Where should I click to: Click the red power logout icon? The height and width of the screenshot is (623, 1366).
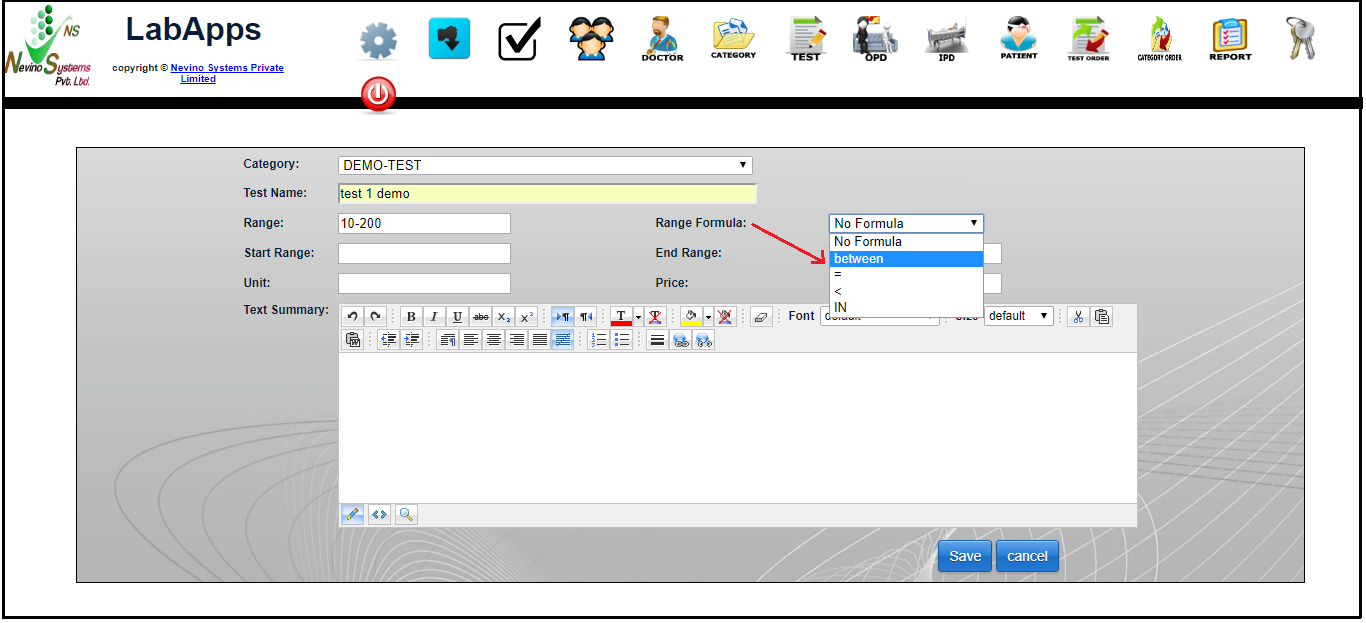click(x=378, y=96)
